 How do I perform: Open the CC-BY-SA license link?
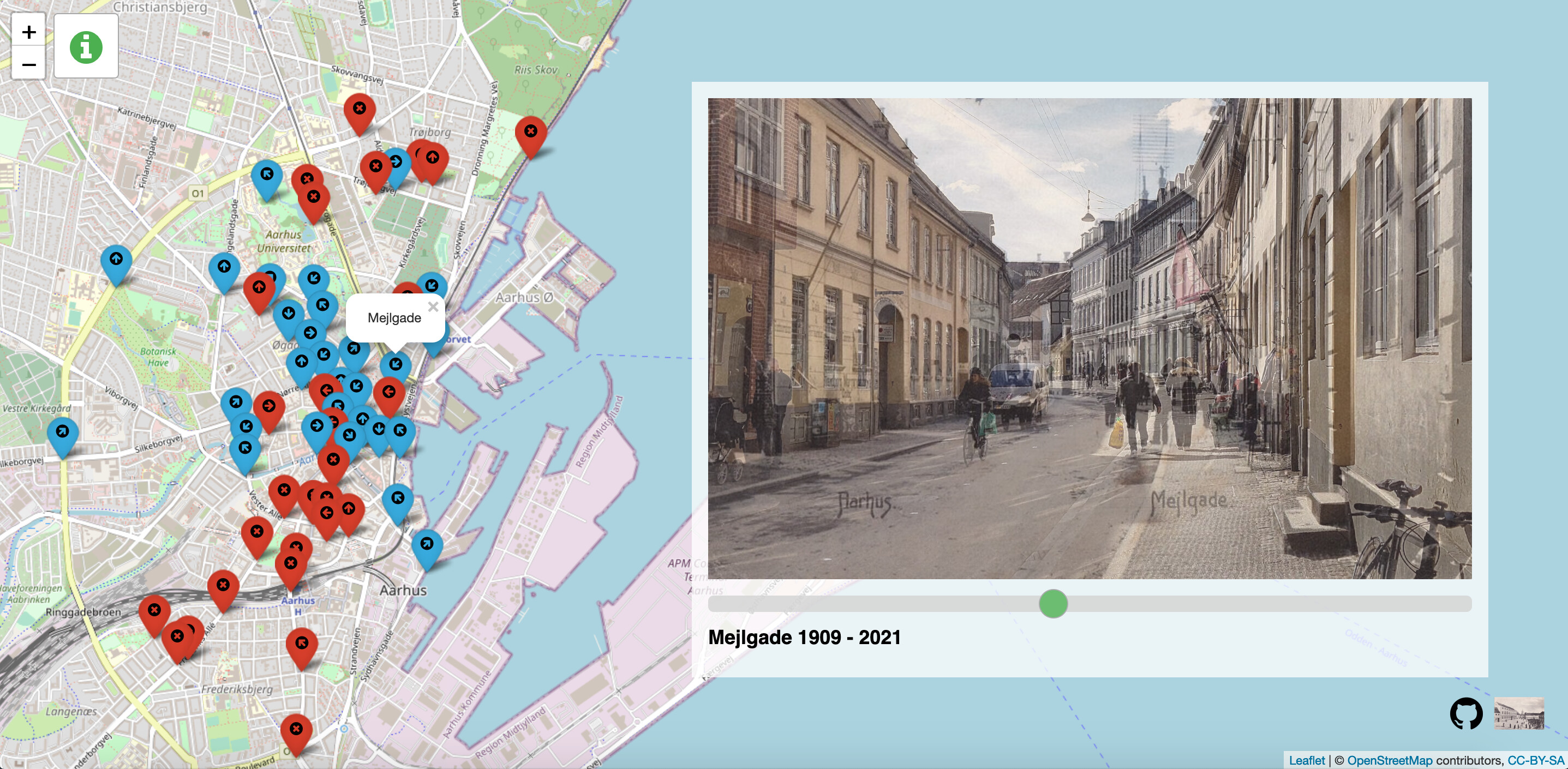point(1535,760)
